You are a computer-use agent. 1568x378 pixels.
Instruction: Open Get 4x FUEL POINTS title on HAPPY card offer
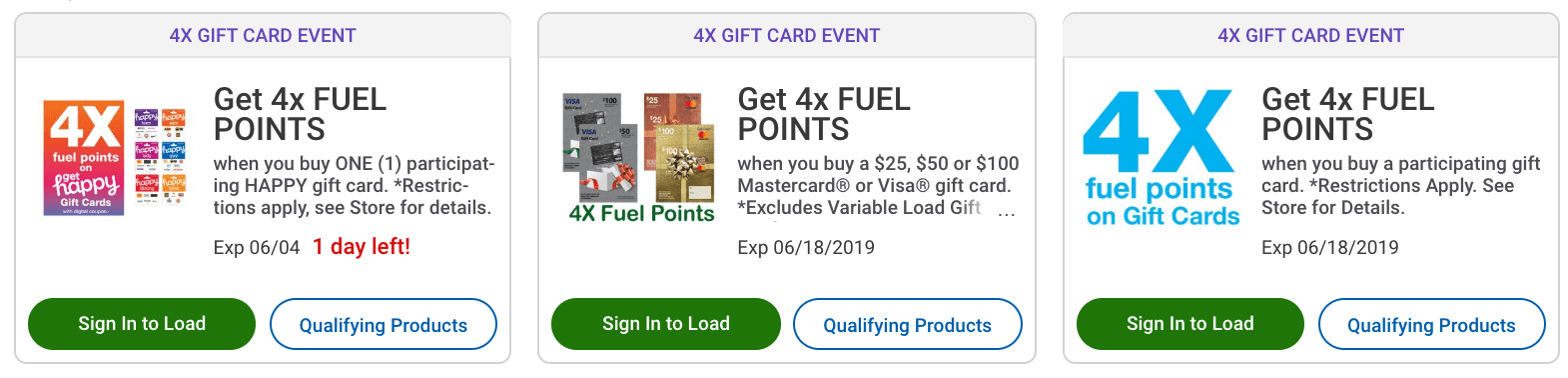pos(300,114)
